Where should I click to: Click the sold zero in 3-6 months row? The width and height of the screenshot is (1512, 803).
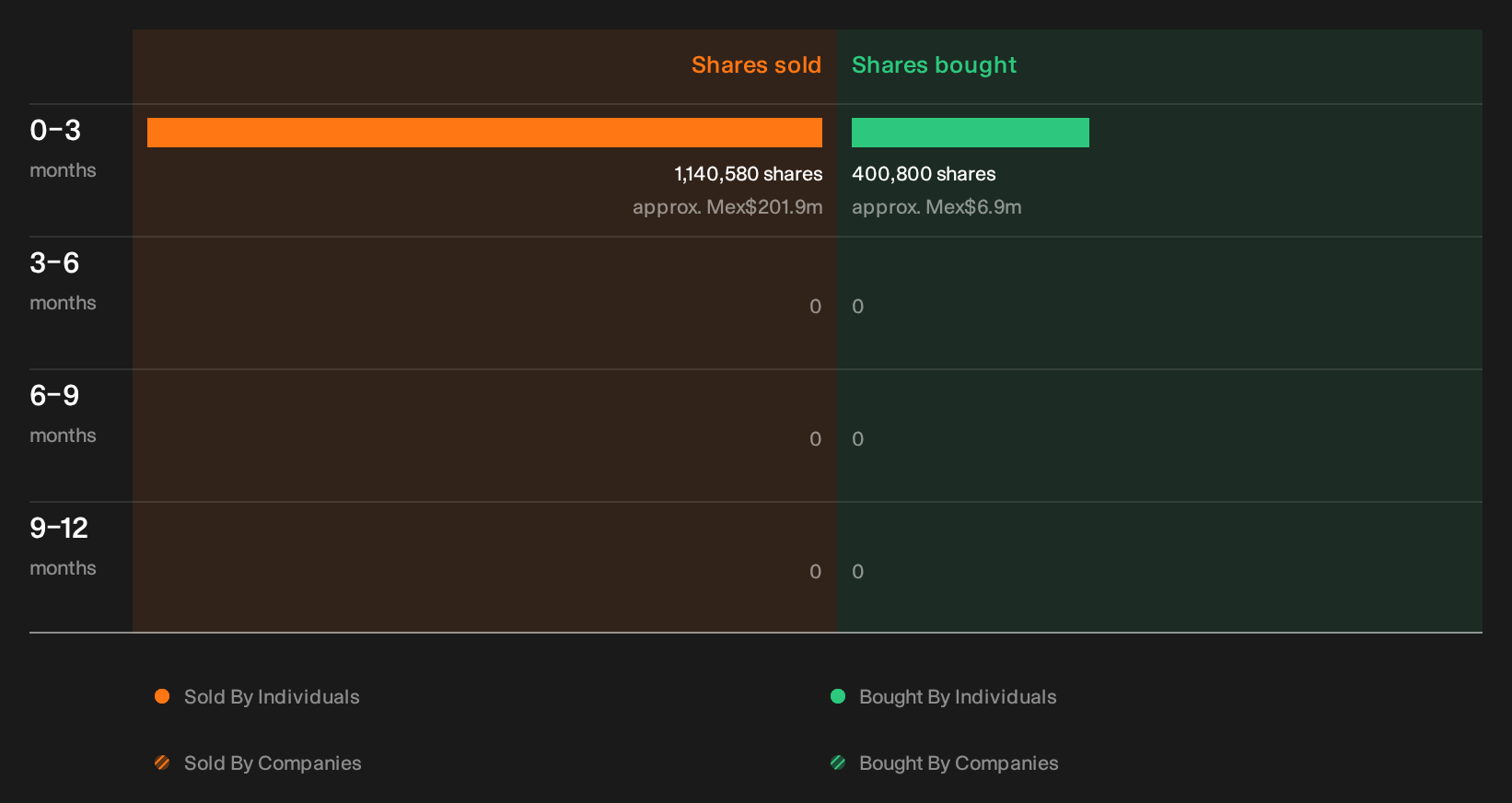(x=815, y=307)
